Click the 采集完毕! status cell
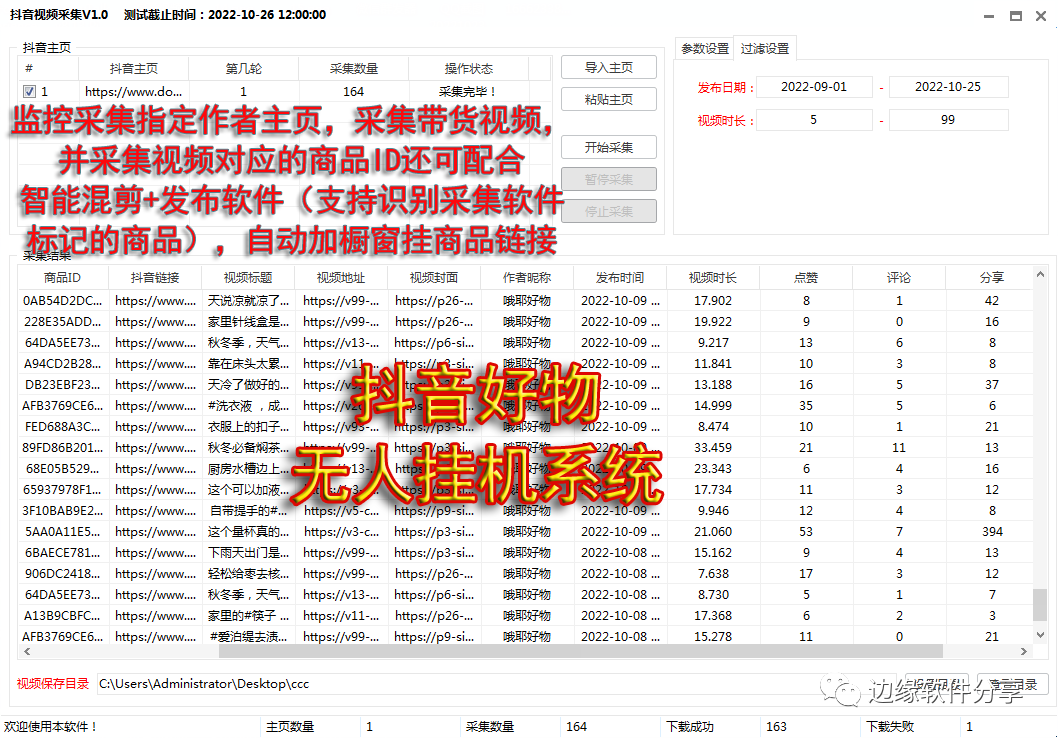 click(x=468, y=91)
